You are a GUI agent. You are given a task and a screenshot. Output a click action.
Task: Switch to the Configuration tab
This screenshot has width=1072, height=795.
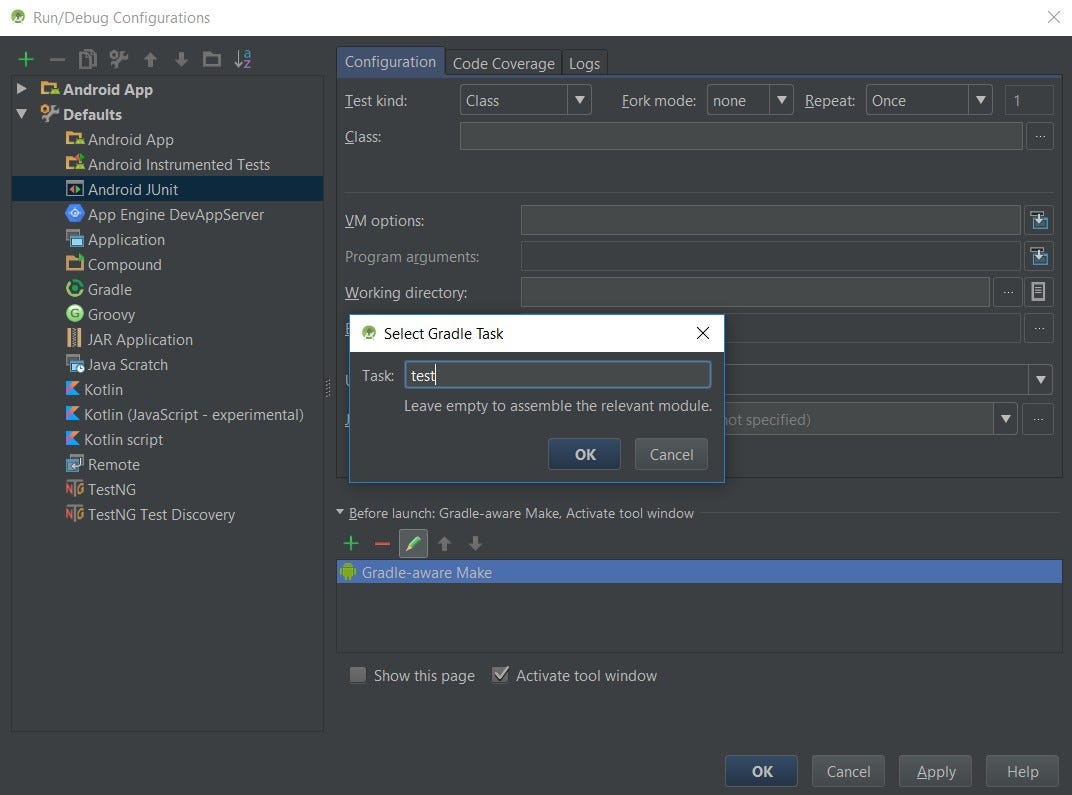click(x=390, y=62)
